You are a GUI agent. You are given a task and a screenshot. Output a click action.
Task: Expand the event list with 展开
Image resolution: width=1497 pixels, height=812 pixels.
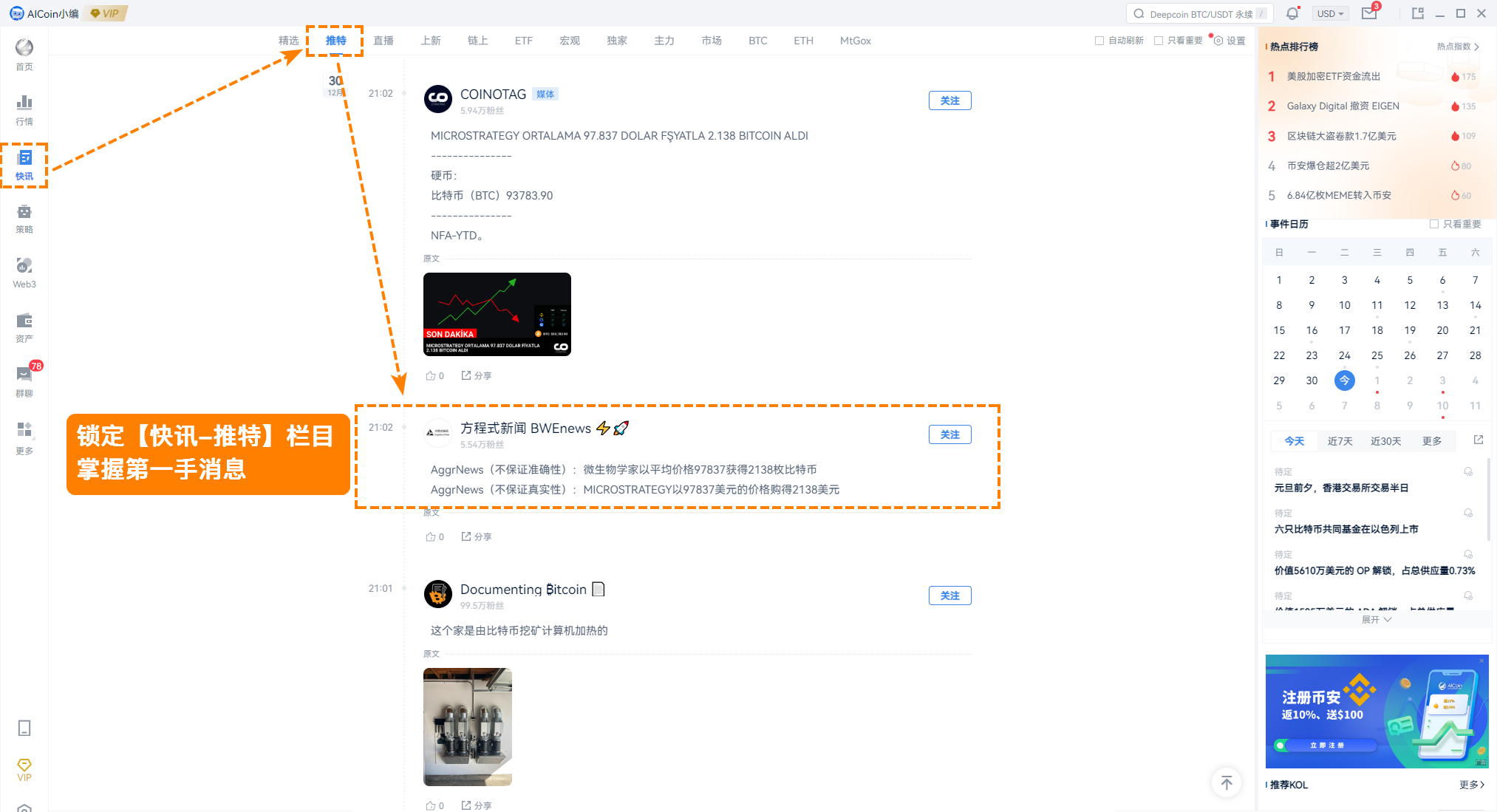click(1377, 619)
